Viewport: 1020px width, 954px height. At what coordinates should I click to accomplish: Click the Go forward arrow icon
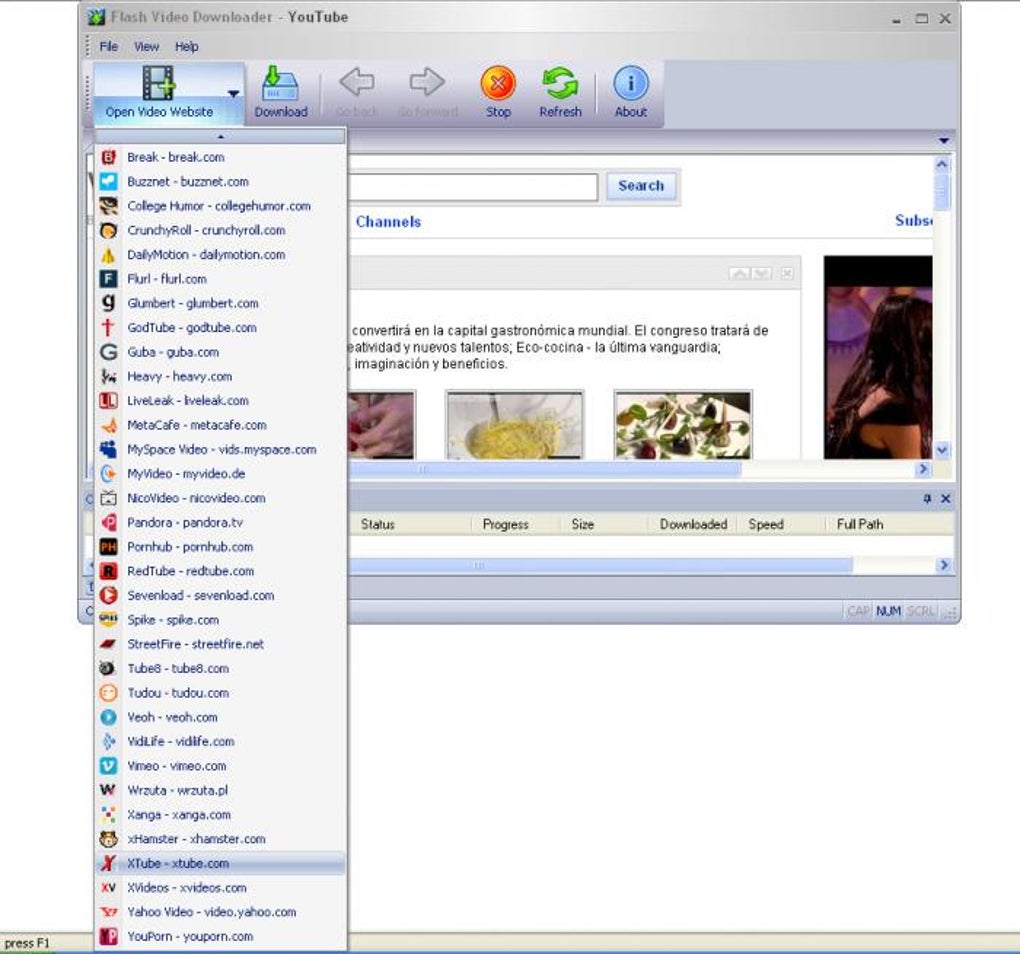coord(427,82)
